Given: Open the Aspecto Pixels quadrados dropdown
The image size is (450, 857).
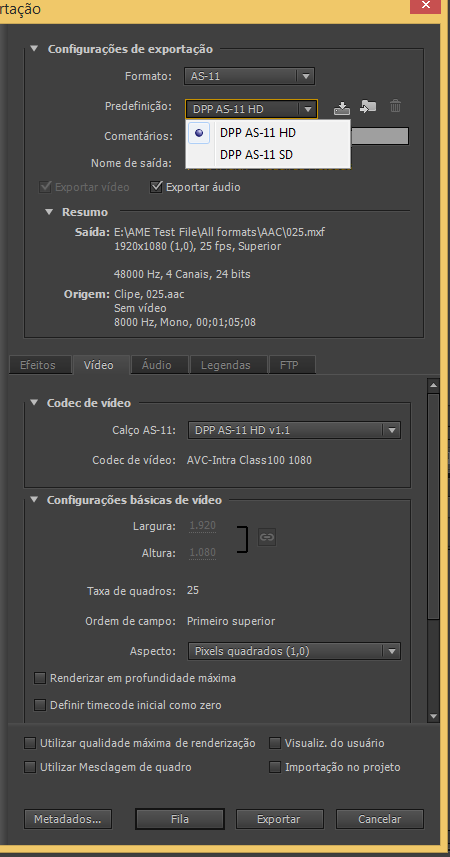Looking at the screenshot, I should [x=294, y=651].
